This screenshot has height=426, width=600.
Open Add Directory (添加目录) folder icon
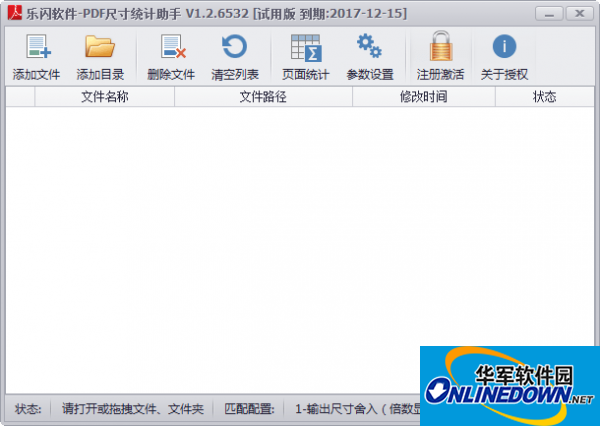[99, 46]
